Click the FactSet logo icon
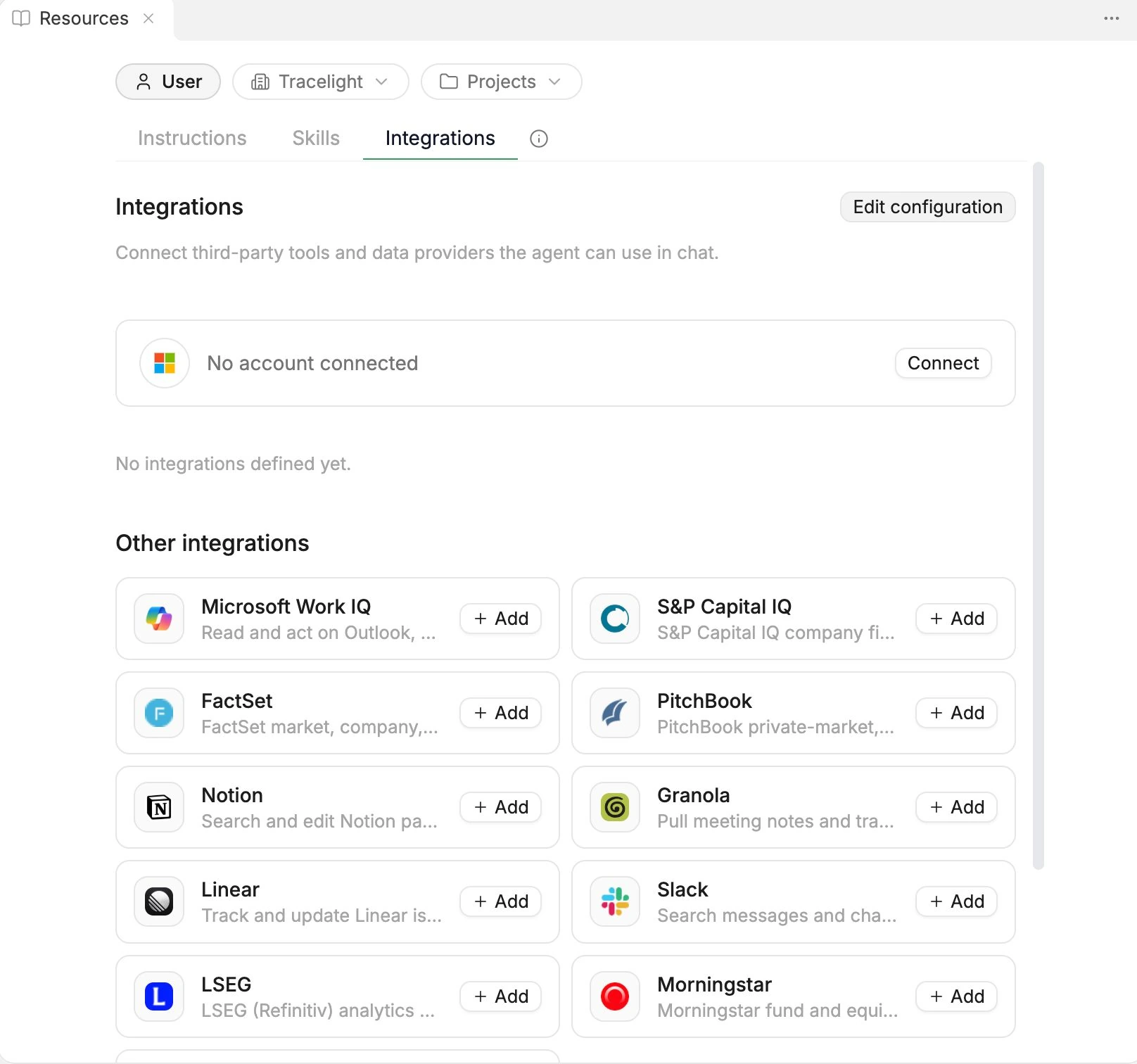1137x1064 pixels. (x=159, y=713)
